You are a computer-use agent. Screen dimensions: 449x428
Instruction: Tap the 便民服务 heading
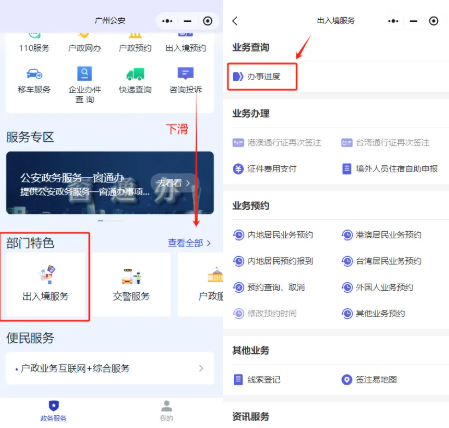click(30, 338)
